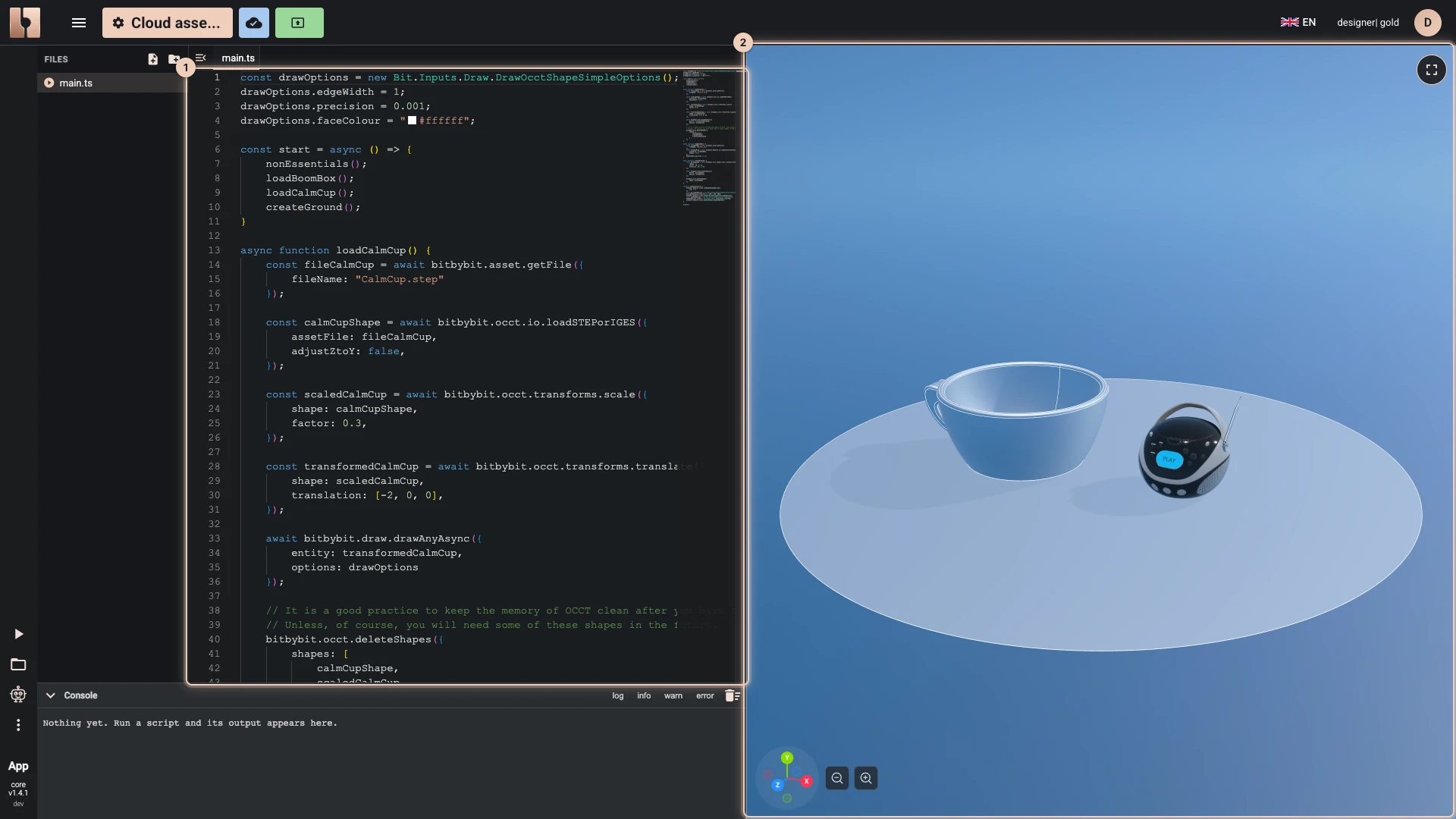
Task: Open the user avatar D menu
Action: pyautogui.click(x=1428, y=23)
